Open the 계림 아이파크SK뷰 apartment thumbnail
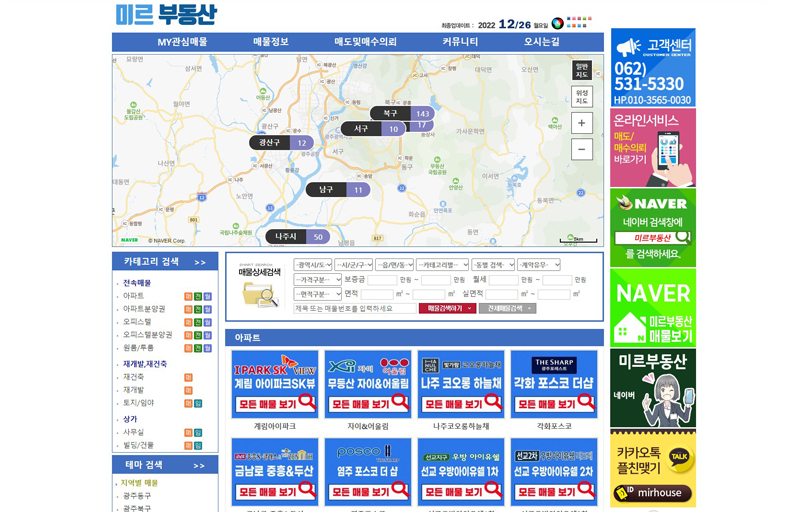This screenshot has width=800, height=512. (x=274, y=384)
